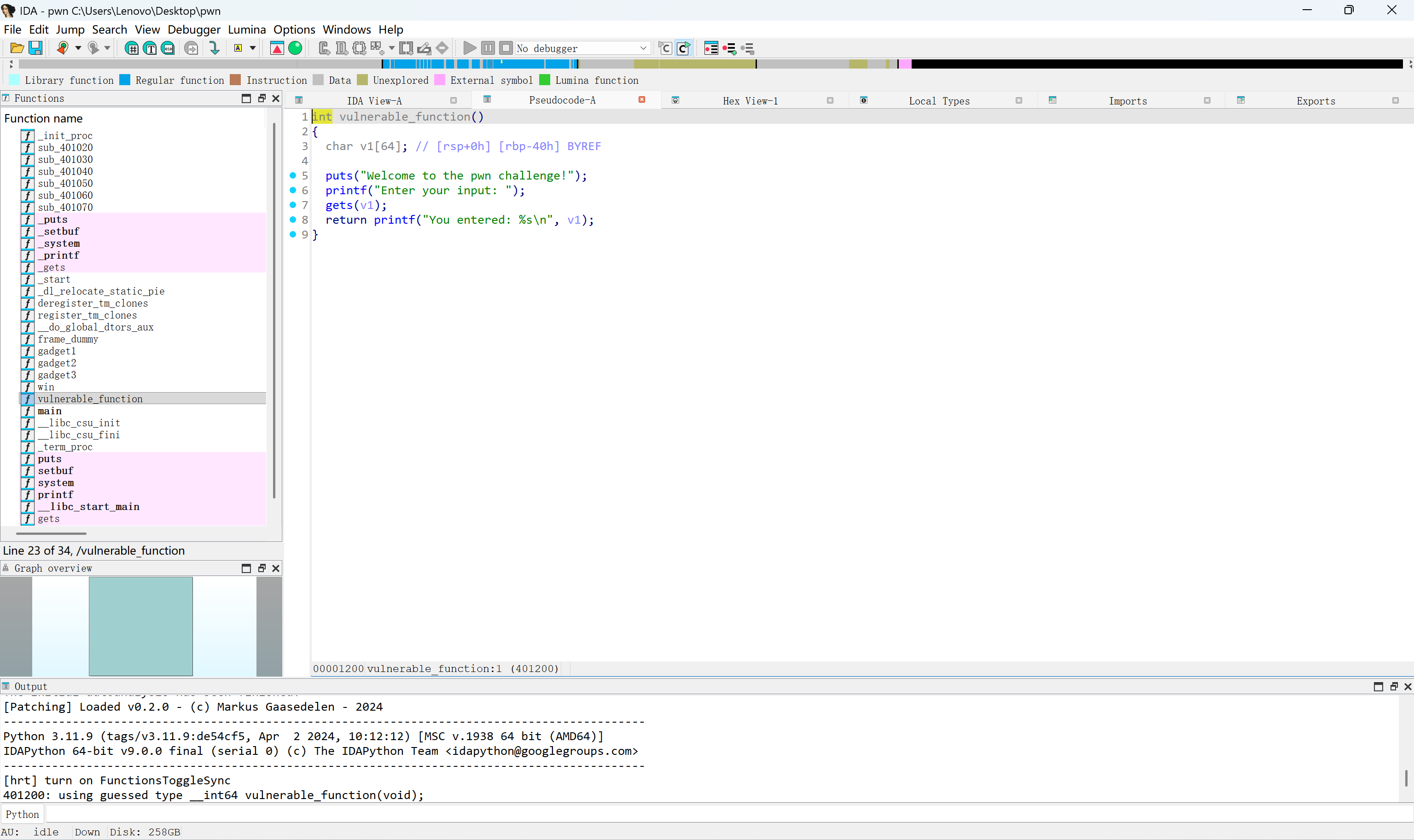Expand dropdown arrow beside jump-back icon
This screenshot has width=1414, height=840.
pos(78,48)
